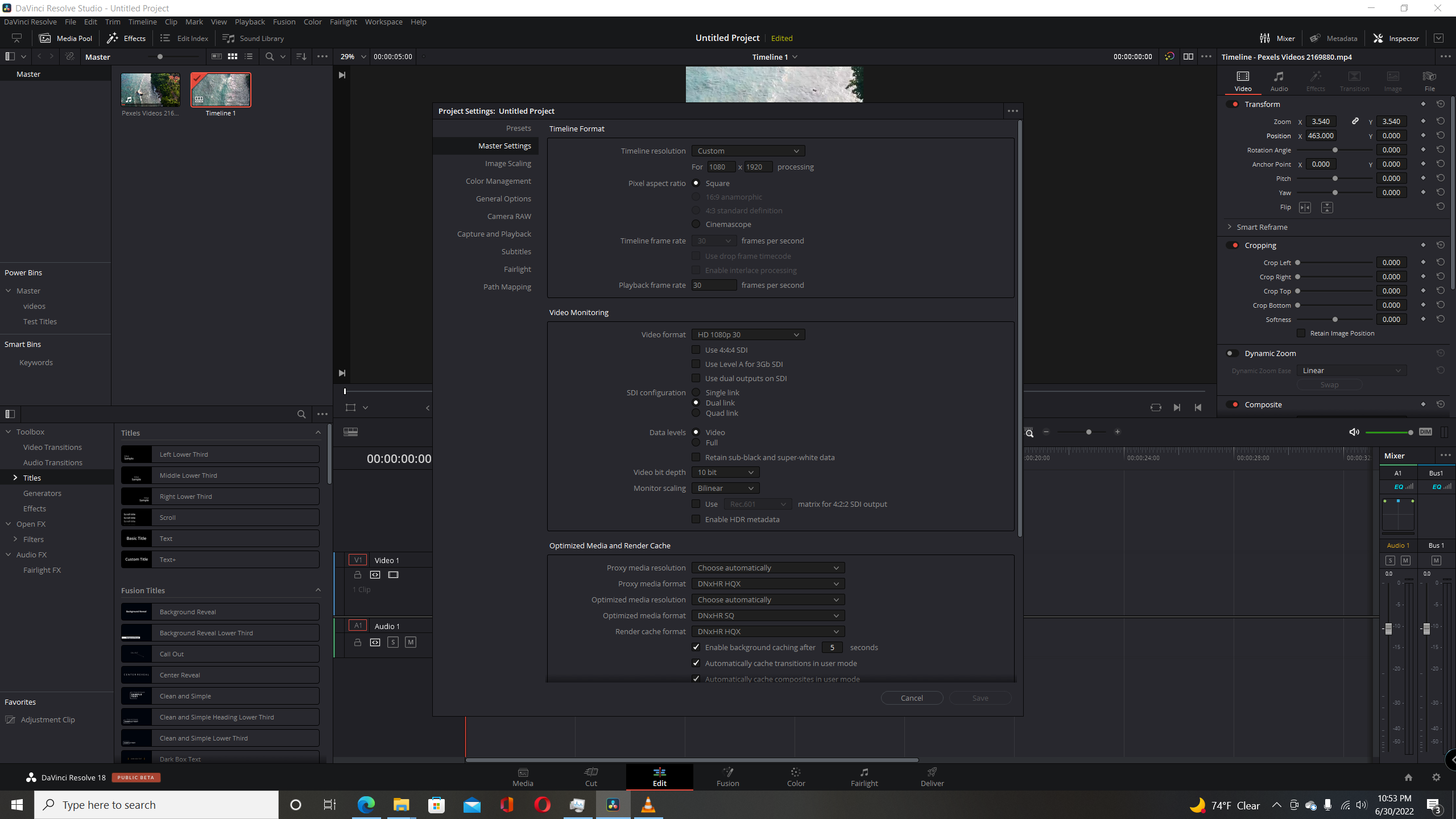The image size is (1456, 819).
Task: Enable HDR metadata checkbox
Action: (x=696, y=519)
